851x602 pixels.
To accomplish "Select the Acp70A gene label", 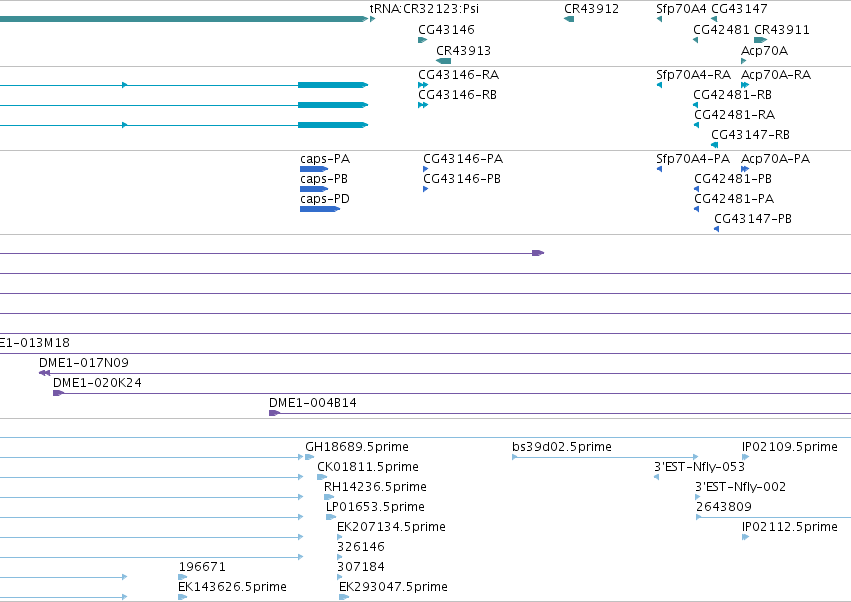I will pos(764,50).
